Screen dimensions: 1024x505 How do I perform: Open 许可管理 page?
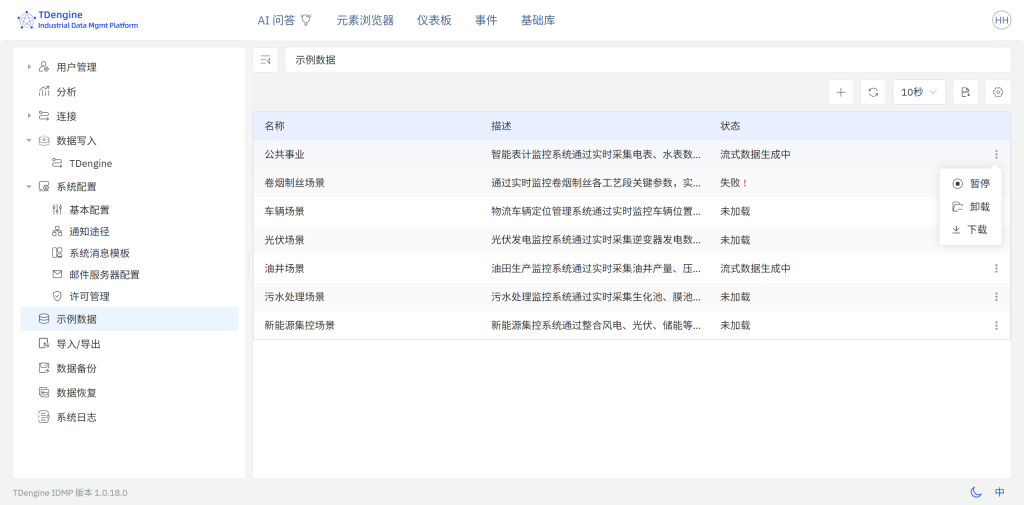pos(89,297)
